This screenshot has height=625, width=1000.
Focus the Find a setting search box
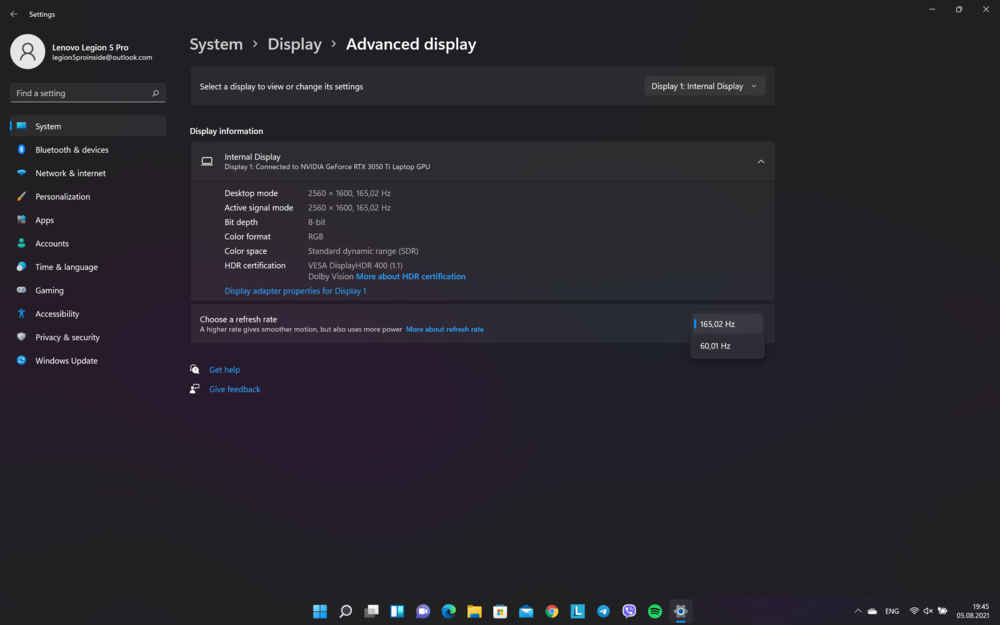click(88, 93)
